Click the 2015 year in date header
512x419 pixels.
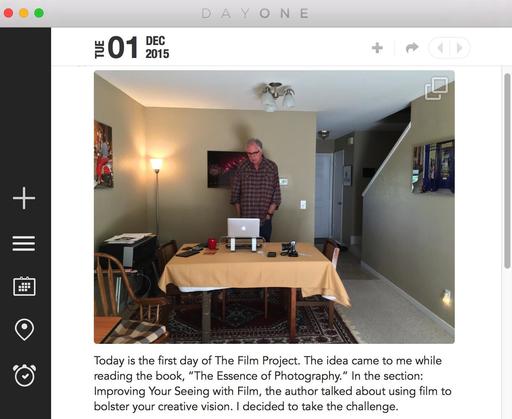[x=157, y=54]
